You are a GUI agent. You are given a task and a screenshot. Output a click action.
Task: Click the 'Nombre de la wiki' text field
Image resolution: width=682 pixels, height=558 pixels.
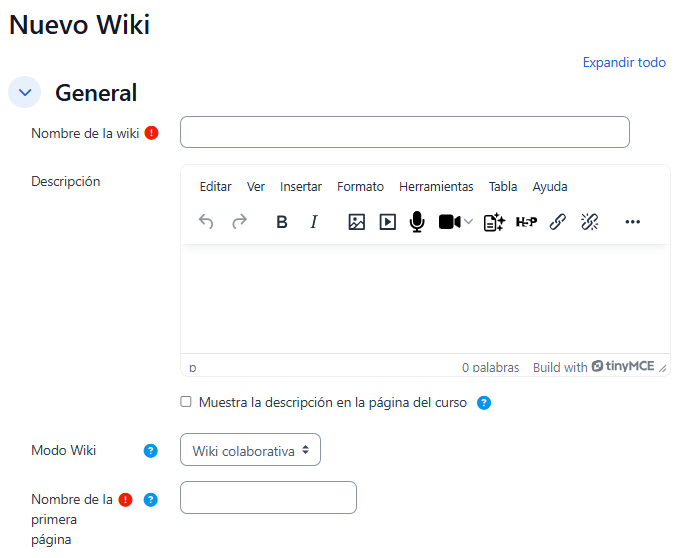point(404,132)
